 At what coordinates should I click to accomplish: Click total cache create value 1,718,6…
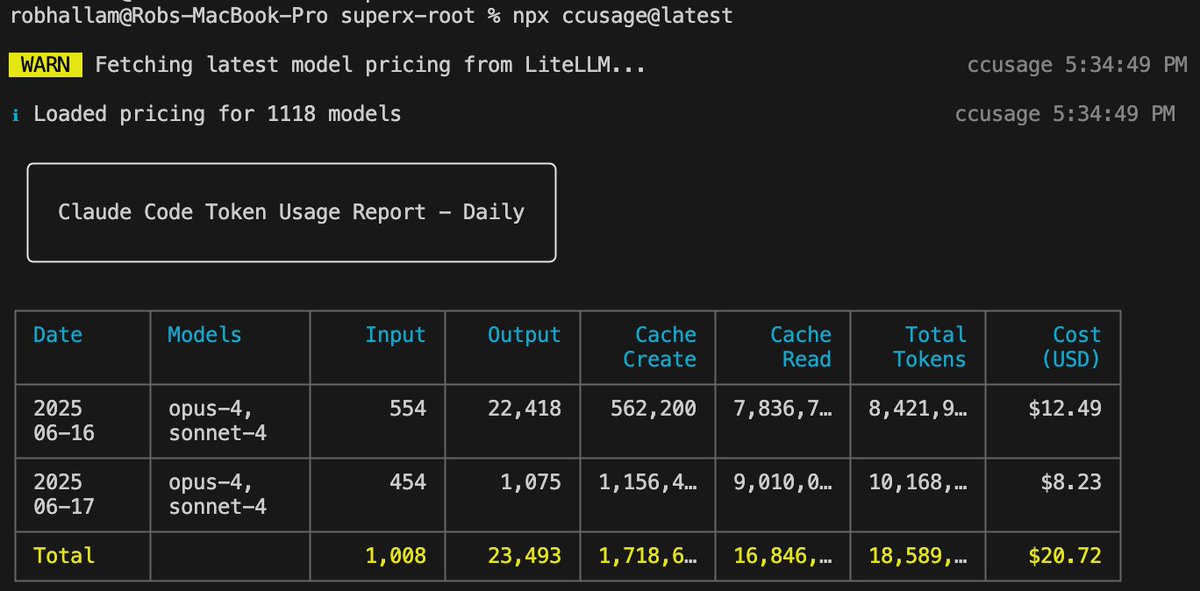(647, 555)
